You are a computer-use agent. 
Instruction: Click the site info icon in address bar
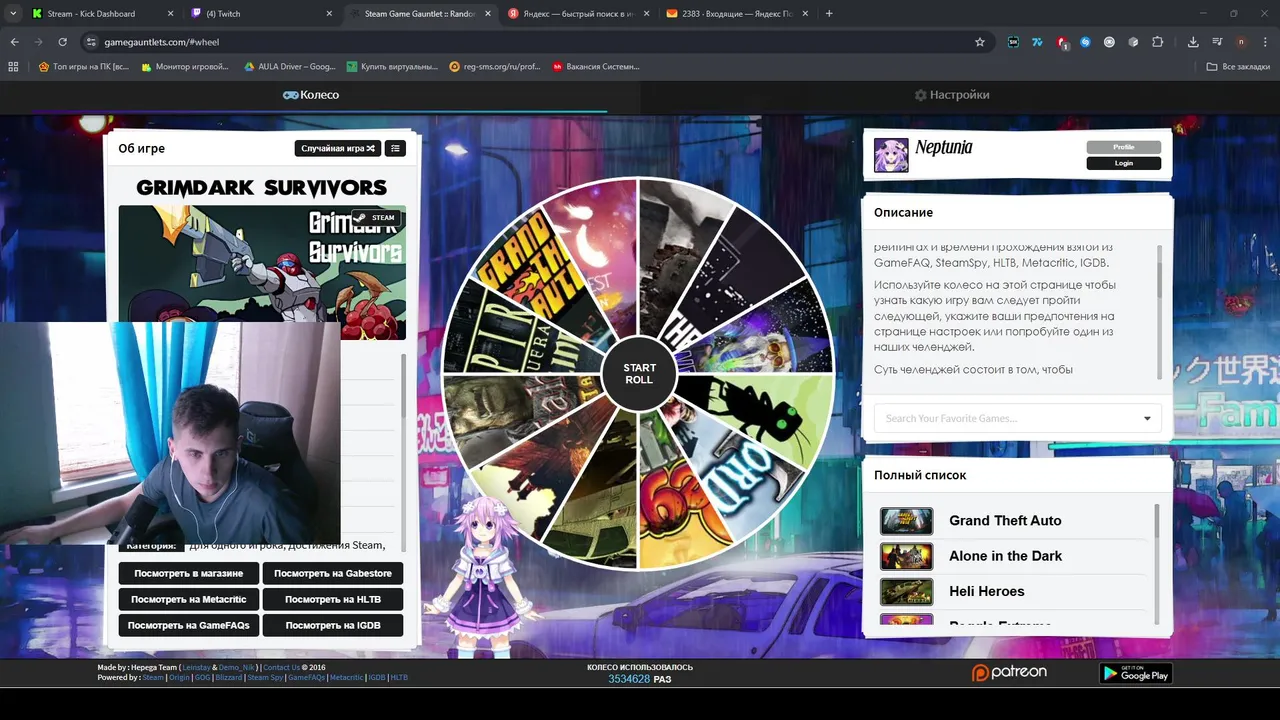(x=91, y=42)
